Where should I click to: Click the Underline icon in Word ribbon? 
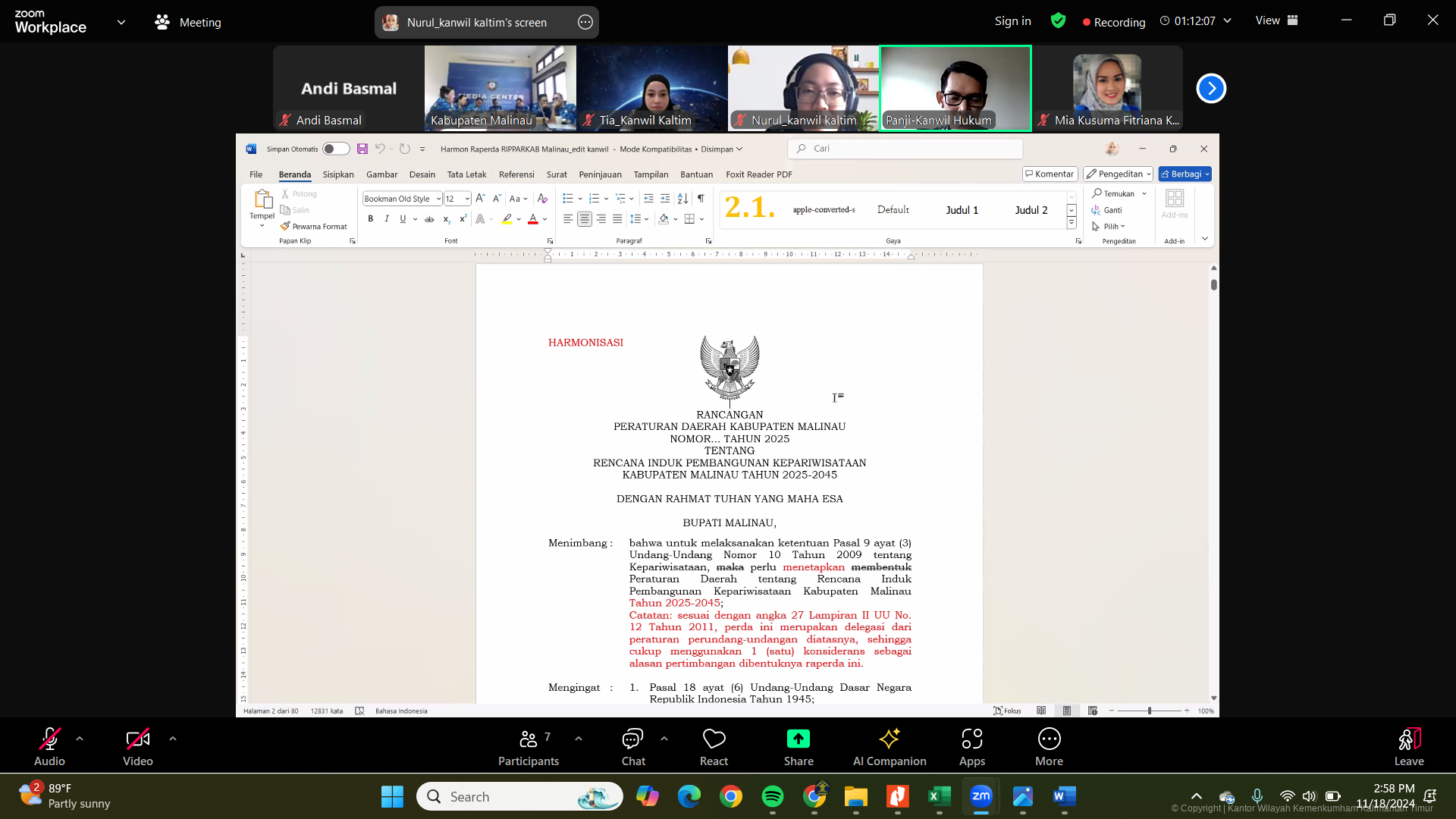coord(403,219)
